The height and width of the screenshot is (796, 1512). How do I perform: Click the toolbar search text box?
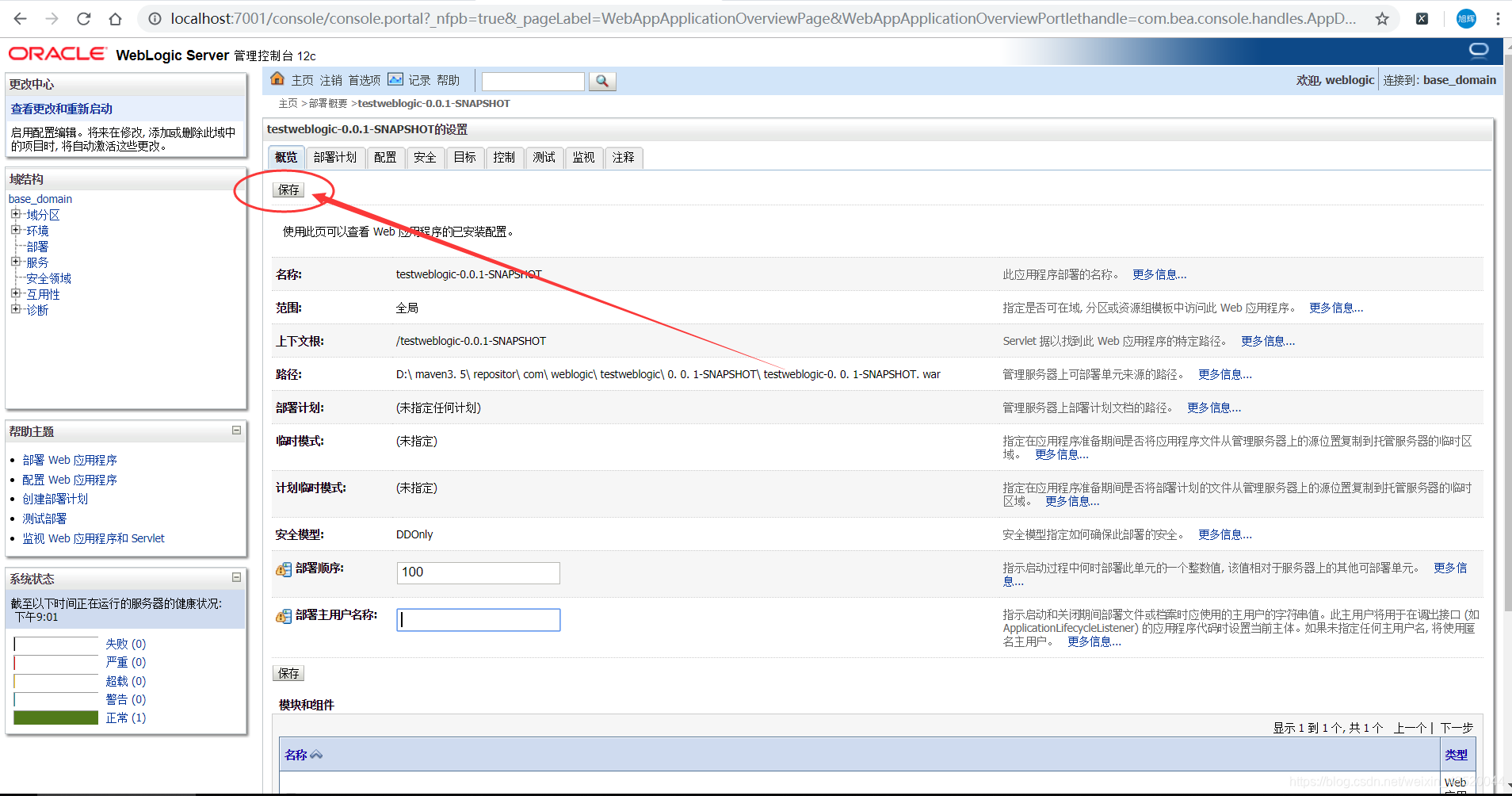(x=533, y=81)
